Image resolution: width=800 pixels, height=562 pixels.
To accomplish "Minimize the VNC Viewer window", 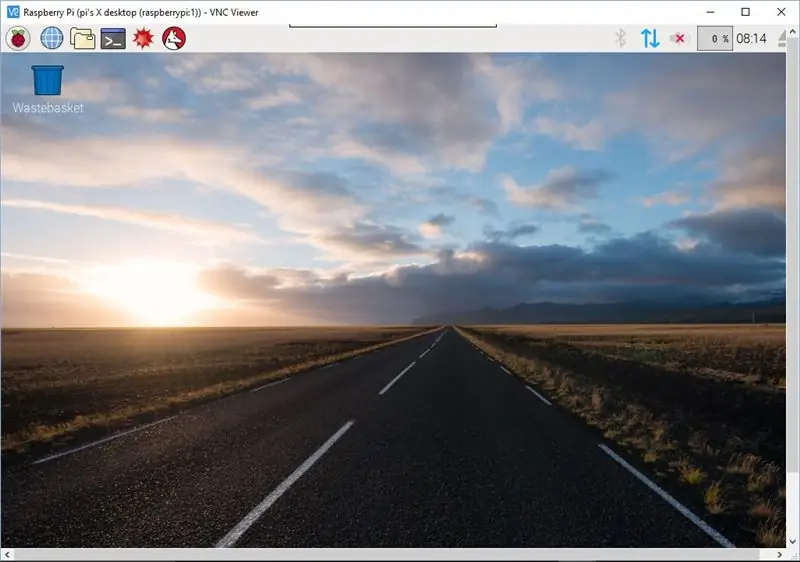I will pyautogui.click(x=710, y=12).
